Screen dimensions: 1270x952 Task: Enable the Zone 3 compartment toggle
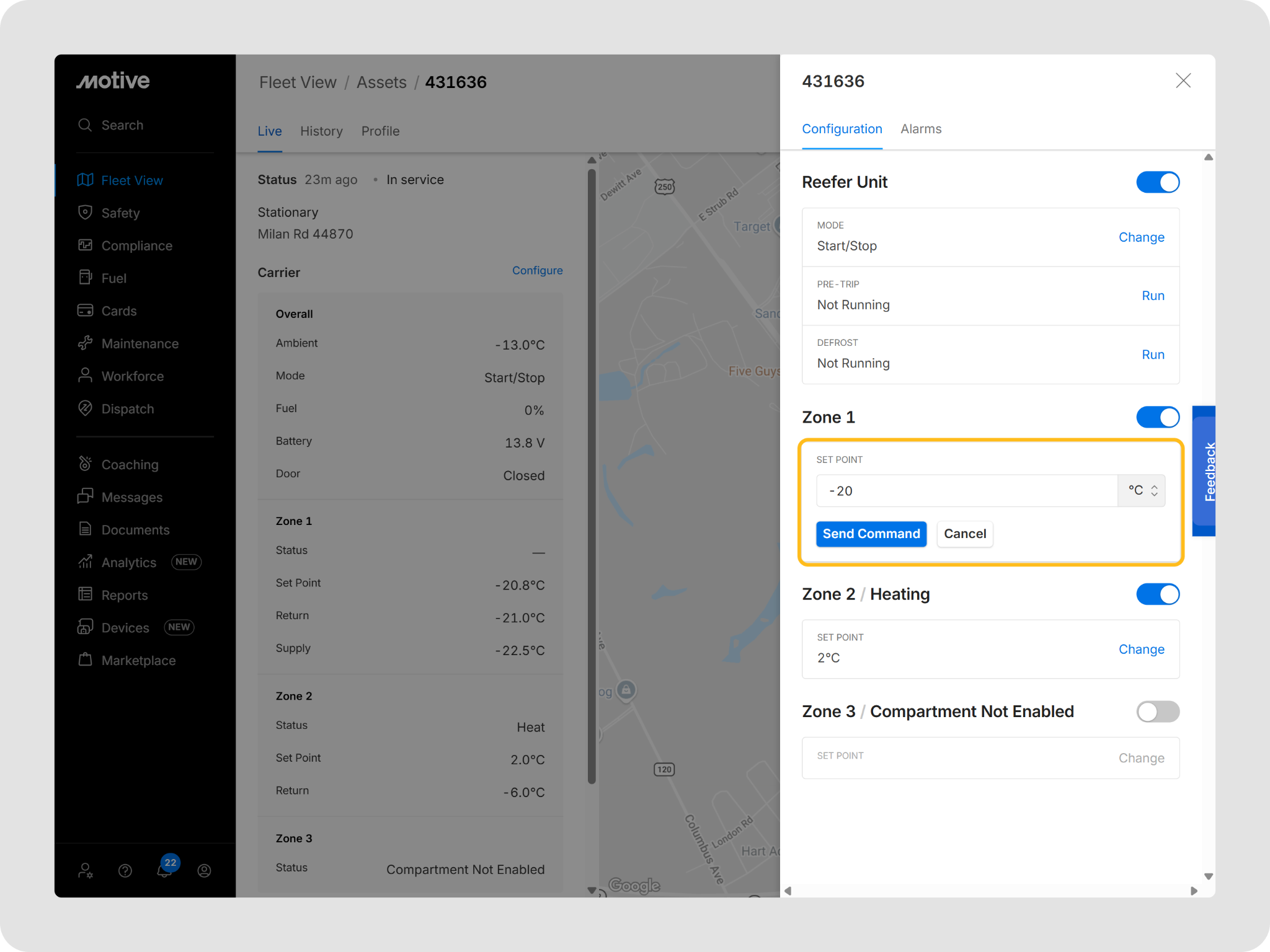(1157, 712)
